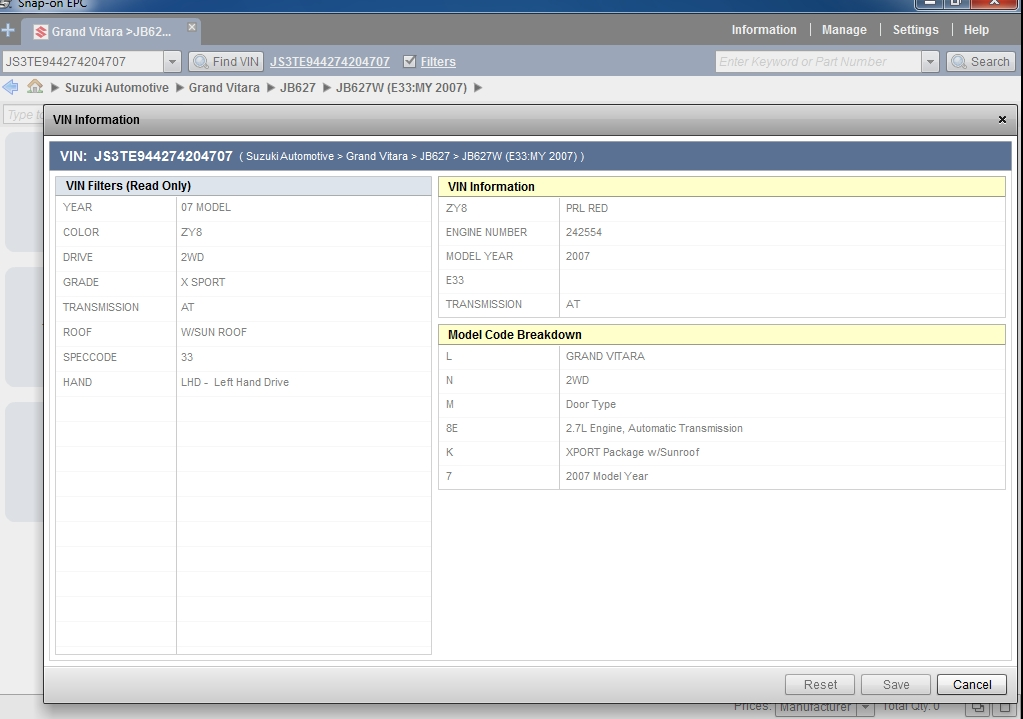The width and height of the screenshot is (1023, 719).
Task: Select the YEAR filter row
Action: coord(243,207)
